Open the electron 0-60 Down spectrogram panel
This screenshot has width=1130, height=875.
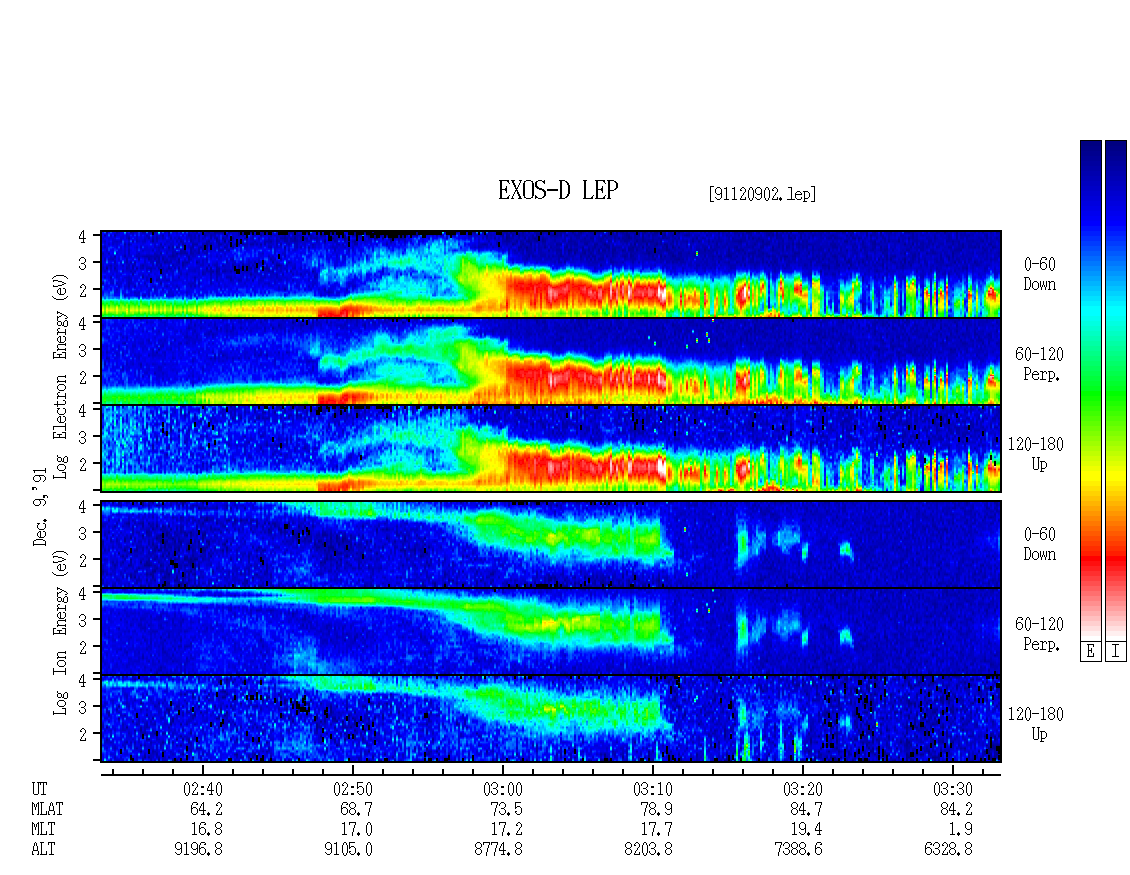[x=551, y=274]
